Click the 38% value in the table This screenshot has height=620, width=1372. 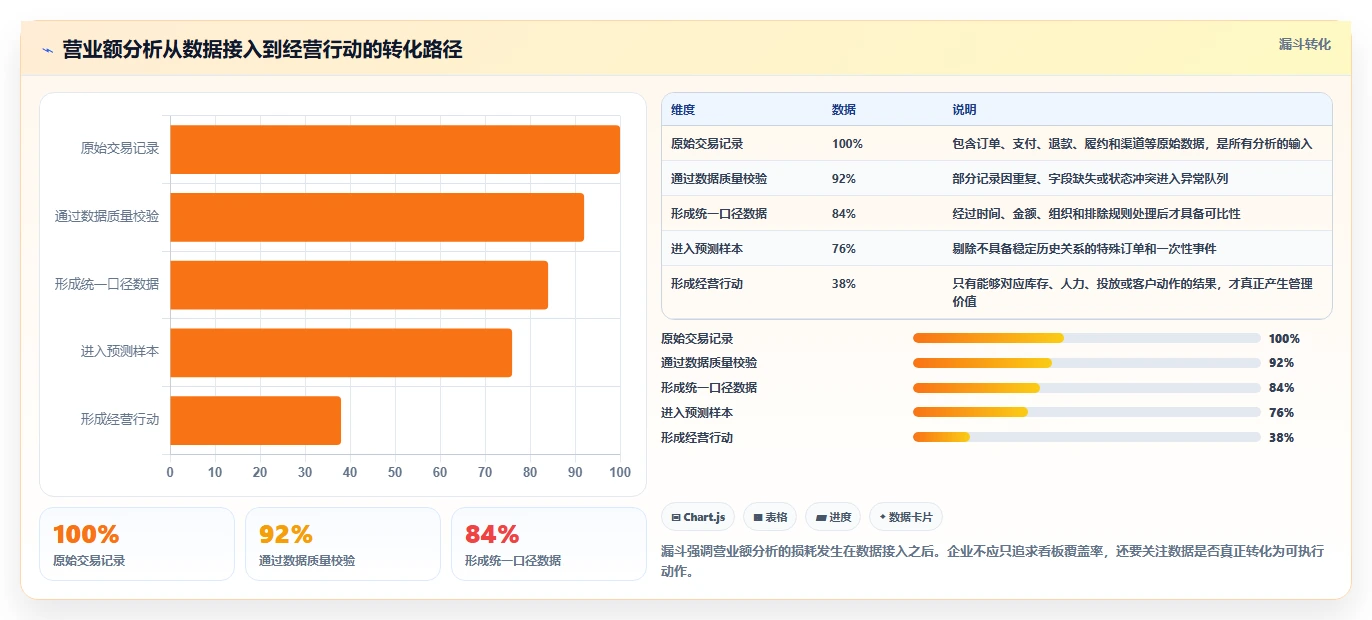tap(844, 284)
